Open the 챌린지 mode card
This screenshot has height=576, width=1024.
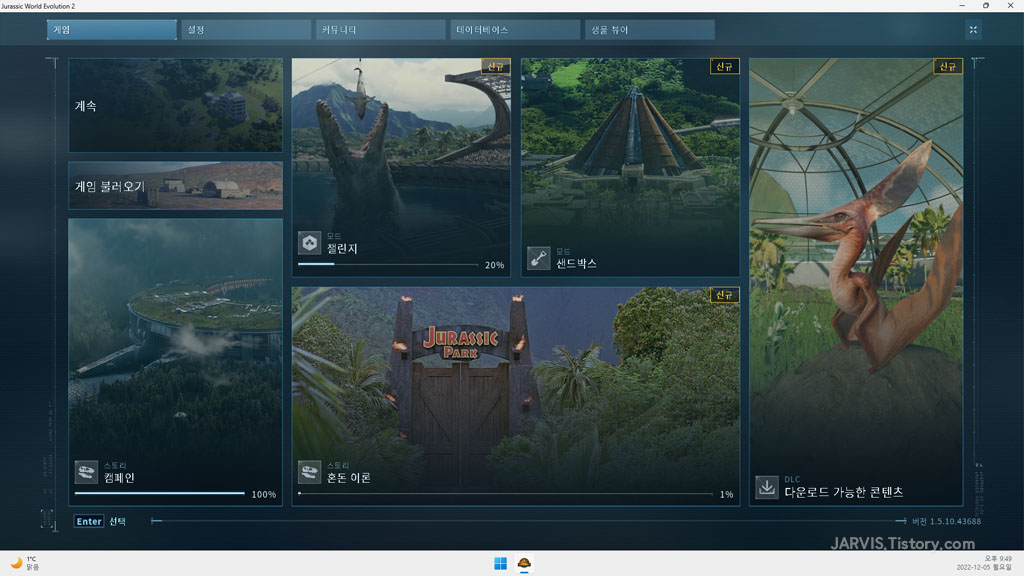(x=401, y=167)
